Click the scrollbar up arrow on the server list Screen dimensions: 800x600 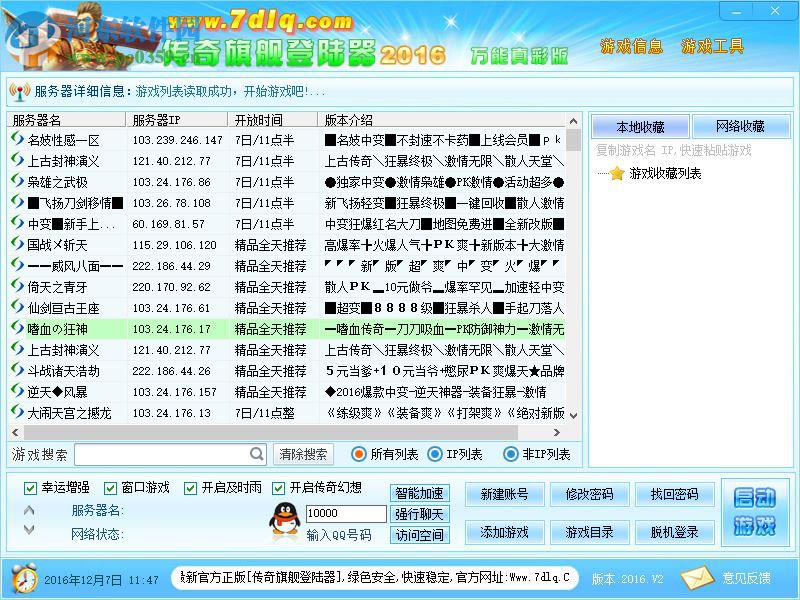coord(572,121)
